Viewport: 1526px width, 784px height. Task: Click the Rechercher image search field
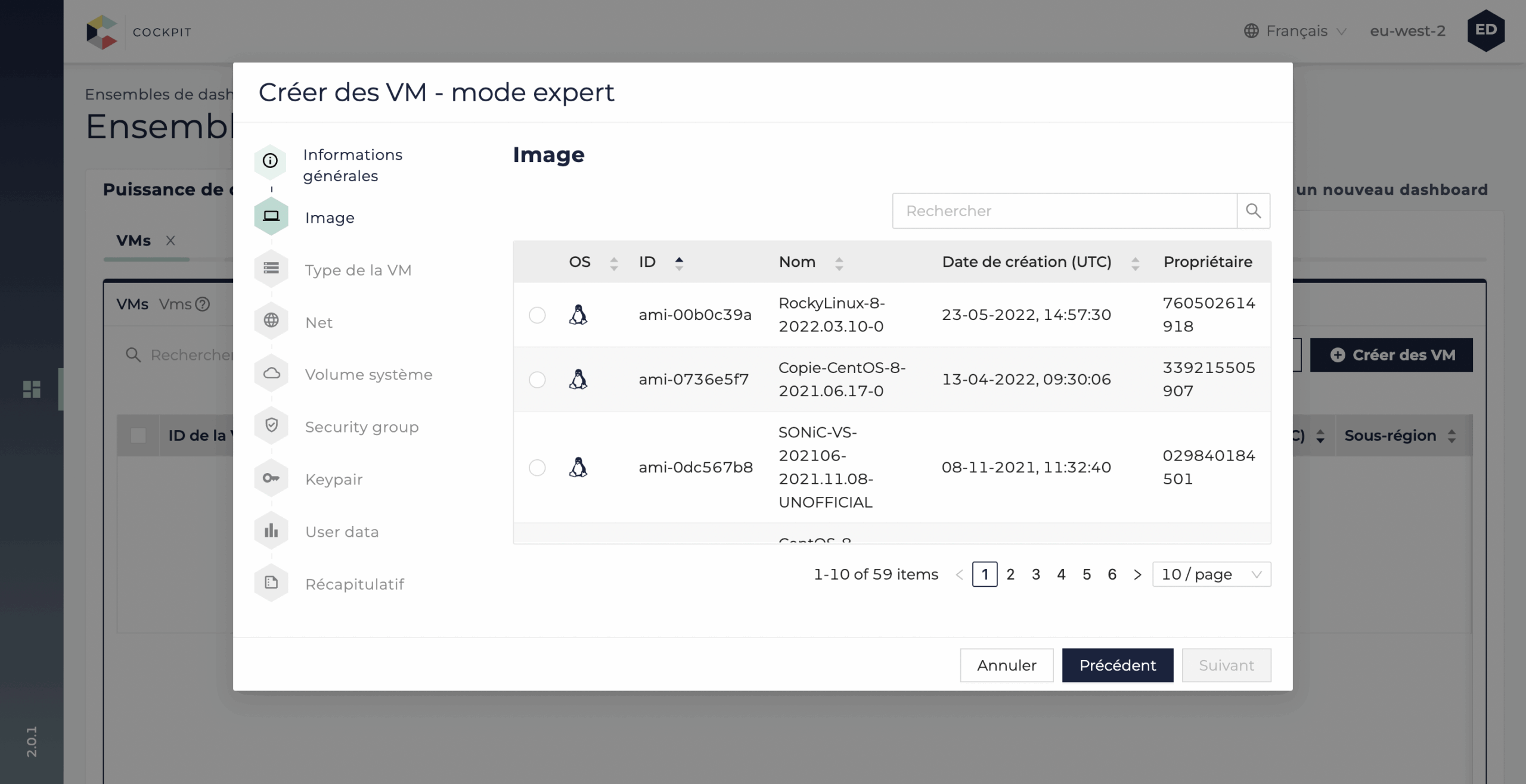[1064, 211]
